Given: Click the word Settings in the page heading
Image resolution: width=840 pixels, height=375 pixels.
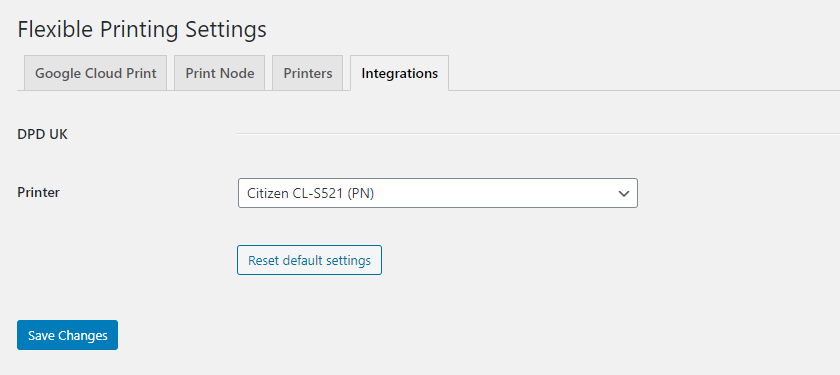Looking at the screenshot, I should point(226,31).
